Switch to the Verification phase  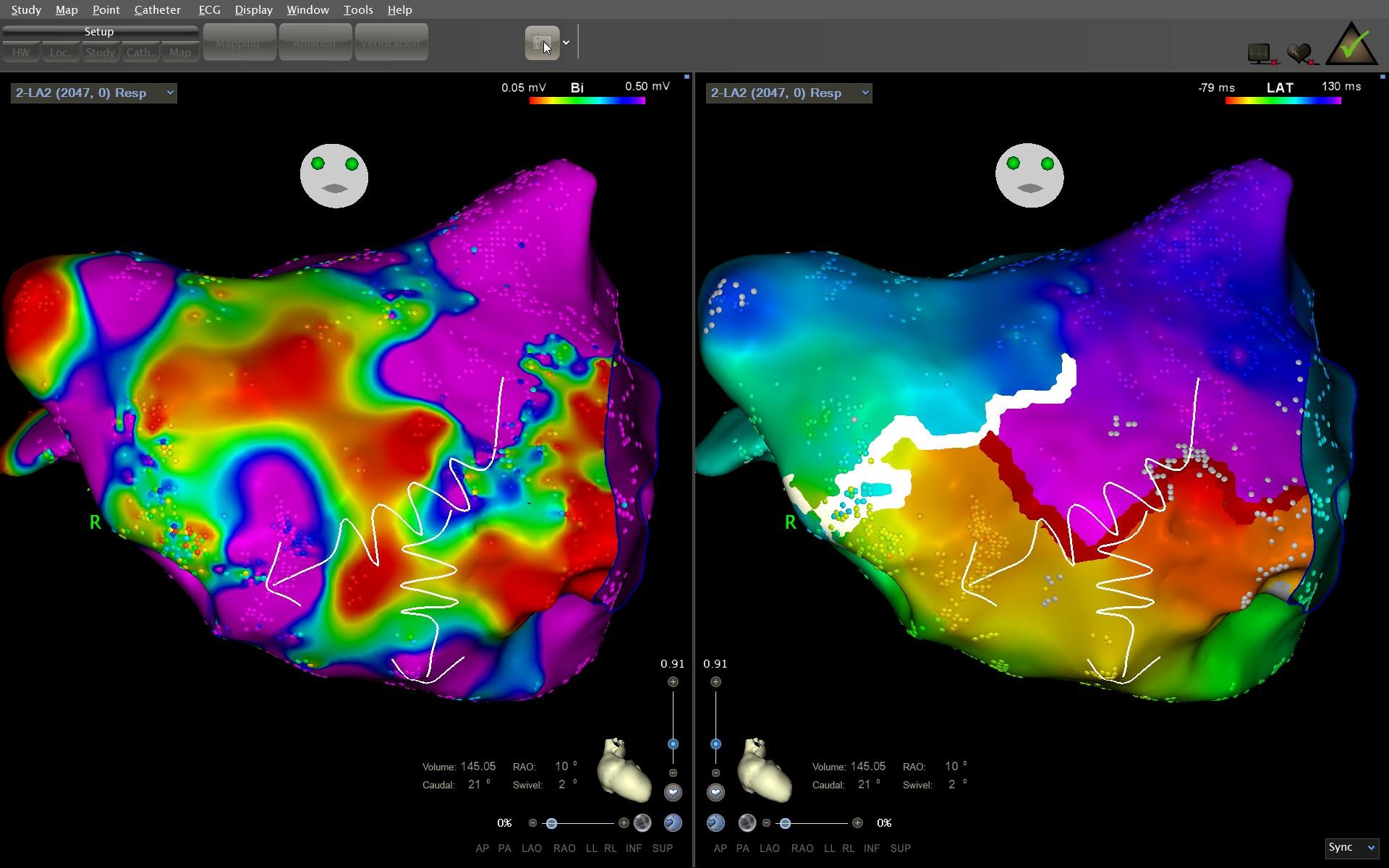(391, 43)
